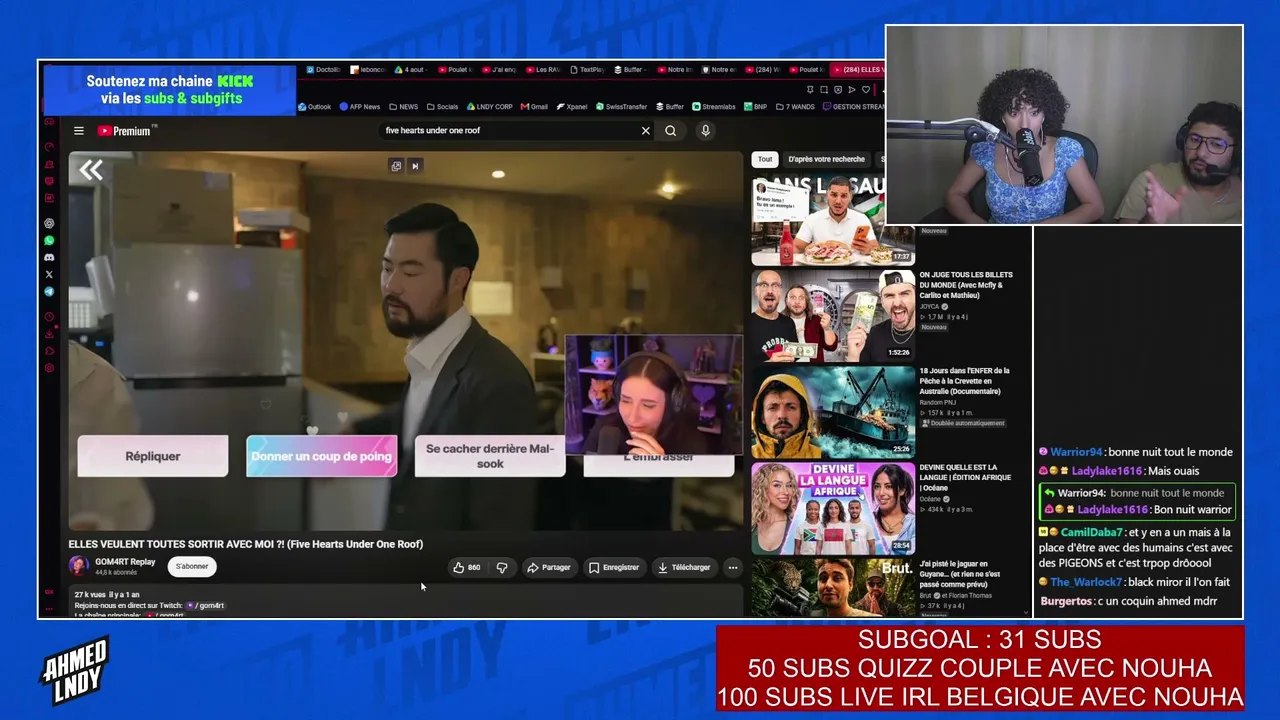Screen dimensions: 1280x720
Task: Open Telegram in the browser sidebar
Action: coord(49,291)
